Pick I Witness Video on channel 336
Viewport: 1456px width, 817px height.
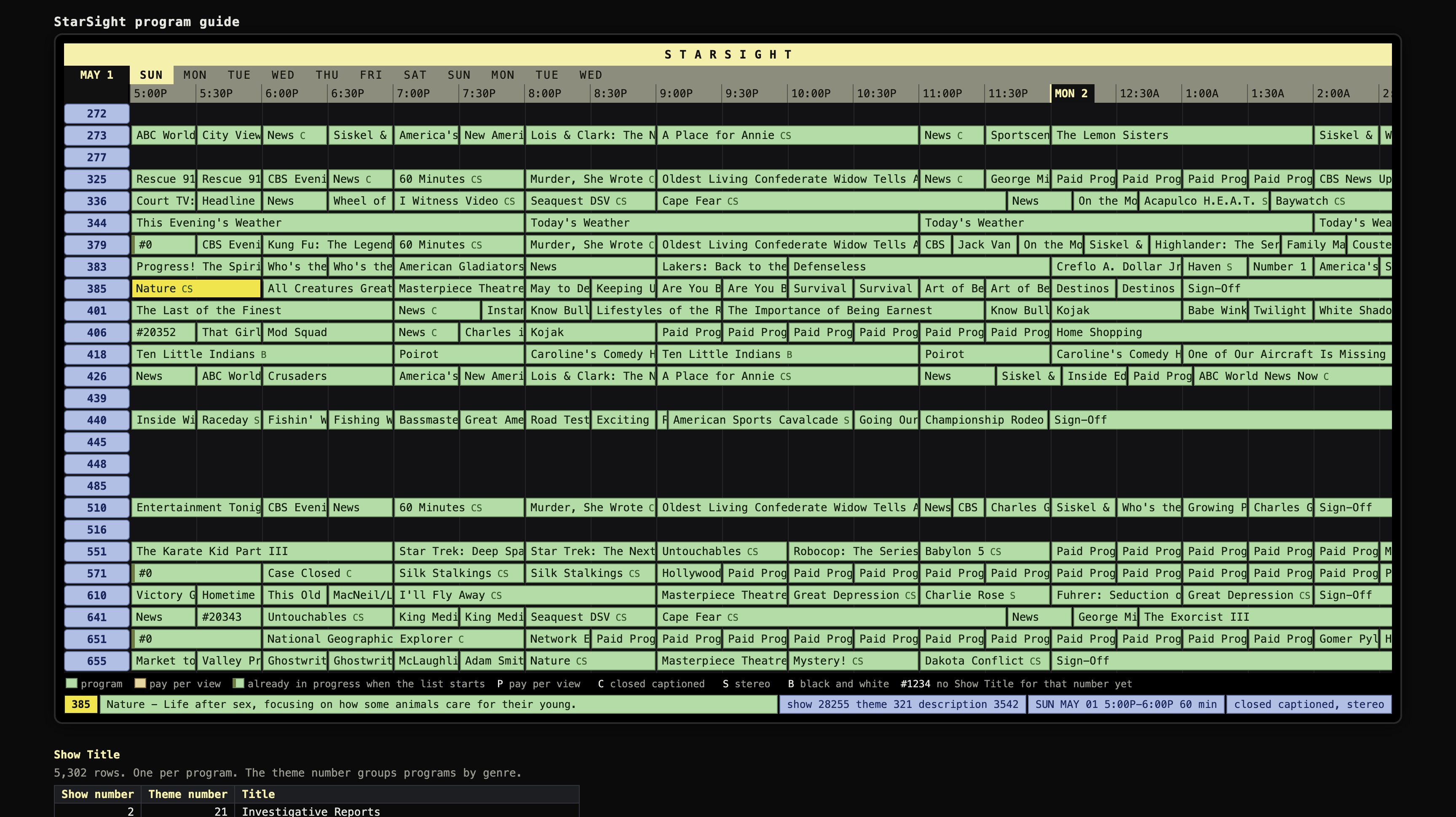point(459,201)
